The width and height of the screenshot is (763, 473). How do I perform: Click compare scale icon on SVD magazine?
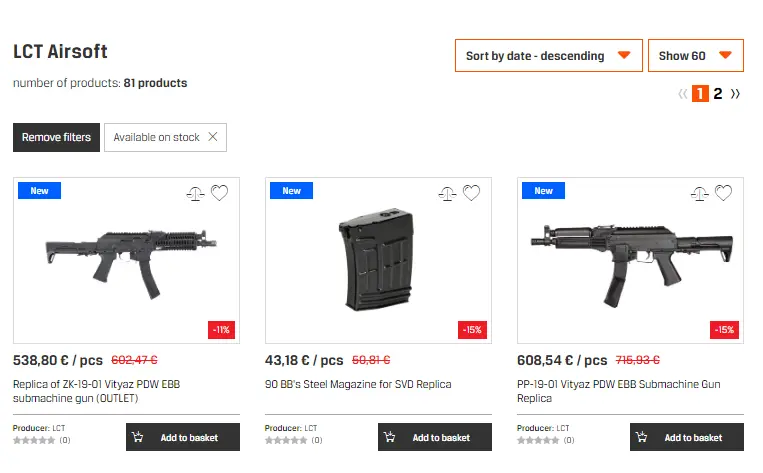pyautogui.click(x=448, y=193)
